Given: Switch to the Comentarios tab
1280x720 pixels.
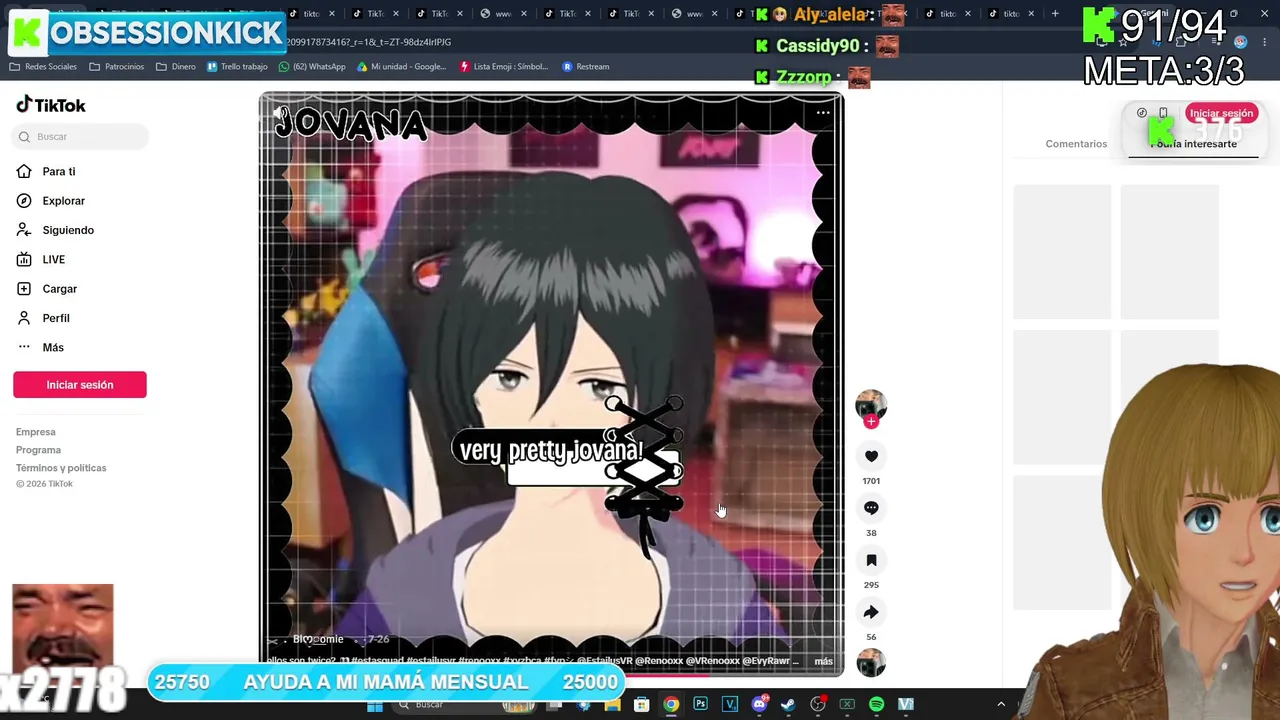Looking at the screenshot, I should tap(1076, 144).
